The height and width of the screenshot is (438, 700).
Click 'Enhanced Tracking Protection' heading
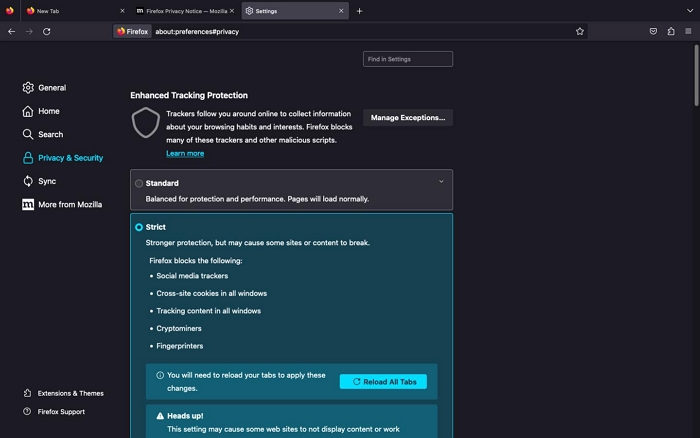[x=189, y=95]
